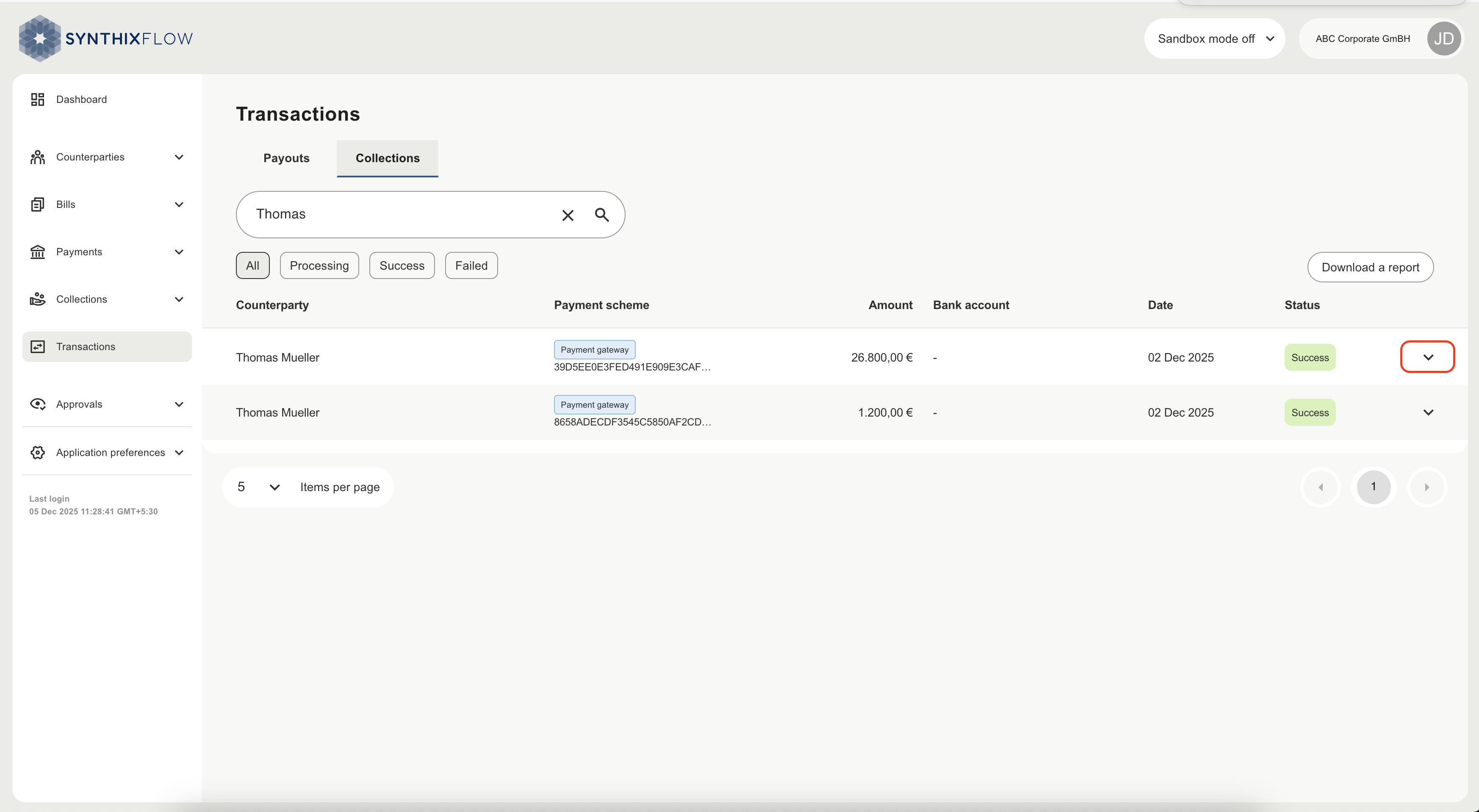Image resolution: width=1479 pixels, height=812 pixels.
Task: Click the Transactions swap icon
Action: [37, 347]
